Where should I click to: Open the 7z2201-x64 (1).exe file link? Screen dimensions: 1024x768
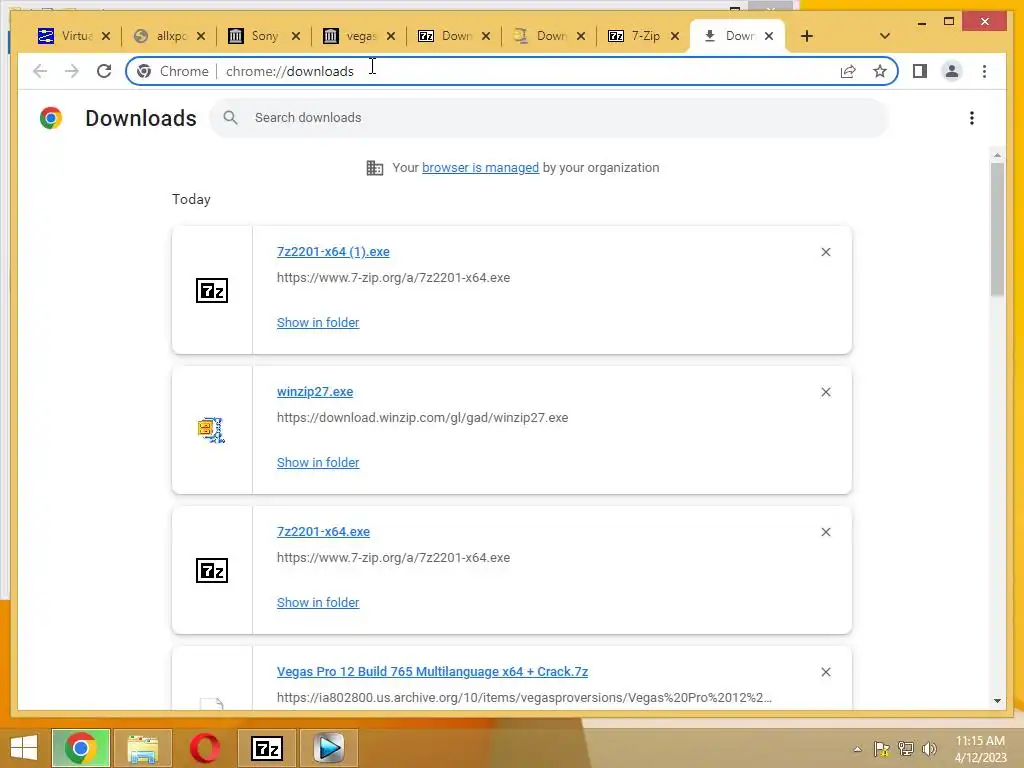[x=333, y=251]
